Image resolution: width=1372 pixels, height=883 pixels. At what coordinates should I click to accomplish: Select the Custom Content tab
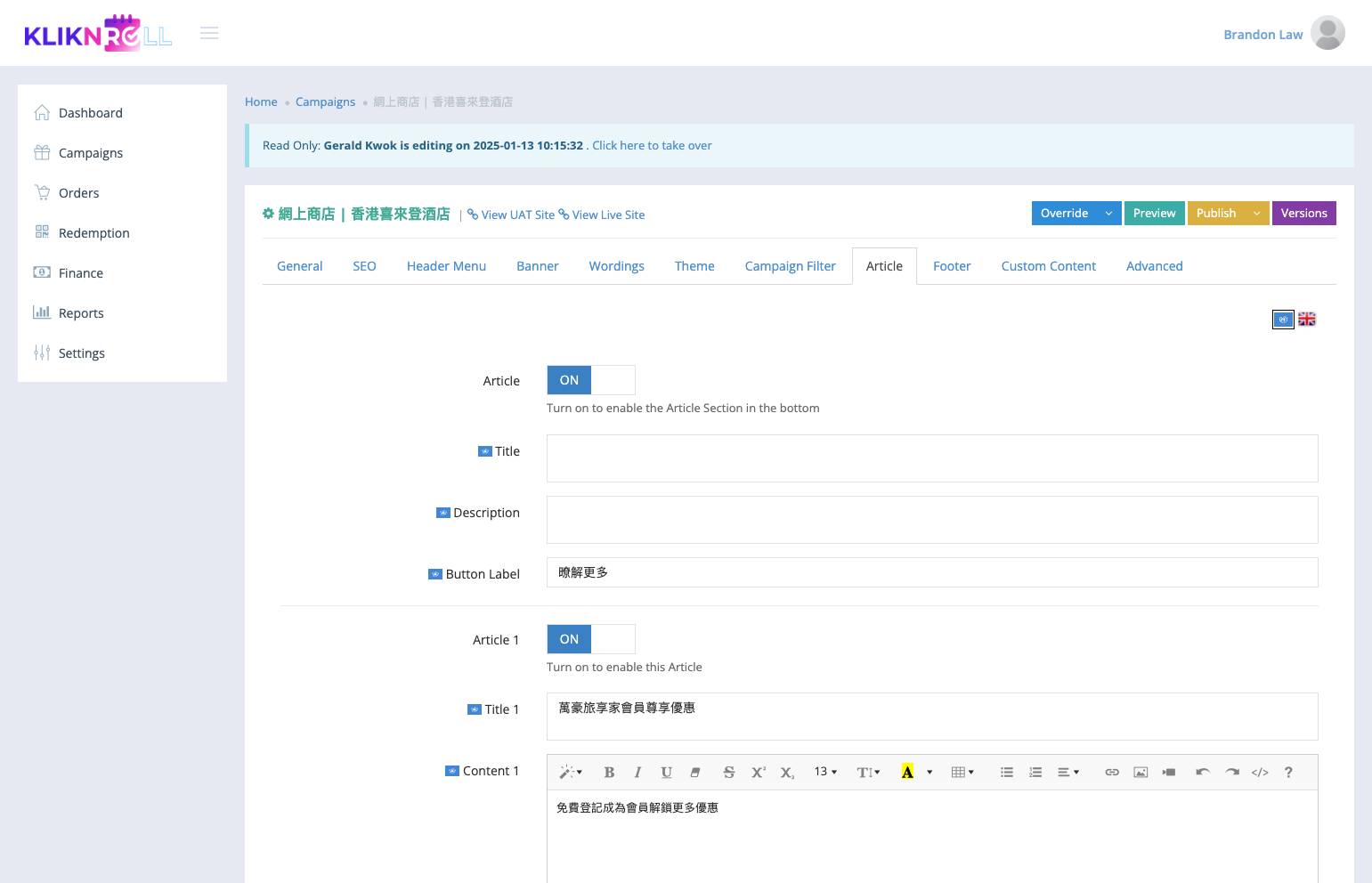point(1049,266)
